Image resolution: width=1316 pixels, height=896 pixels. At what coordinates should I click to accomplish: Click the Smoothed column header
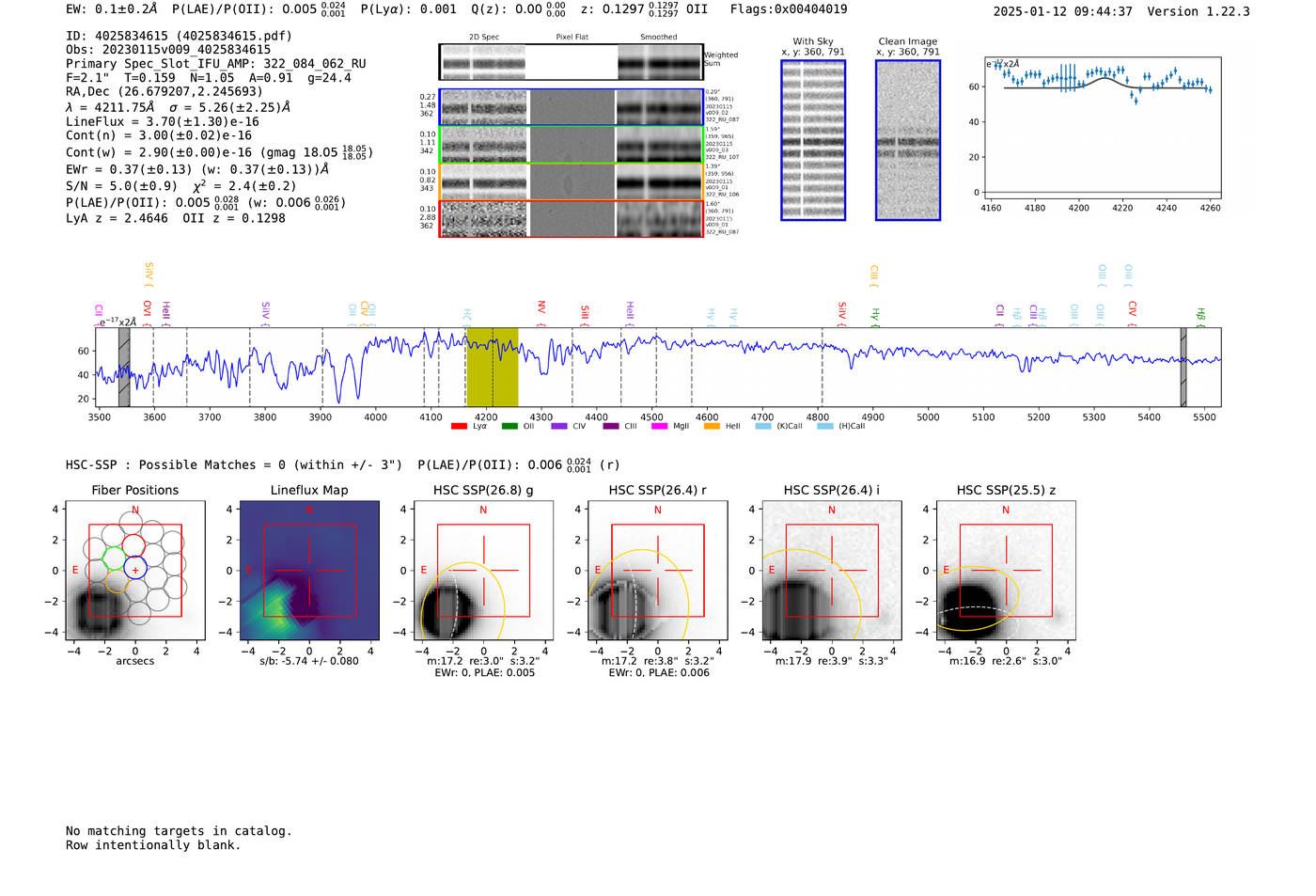(x=658, y=38)
